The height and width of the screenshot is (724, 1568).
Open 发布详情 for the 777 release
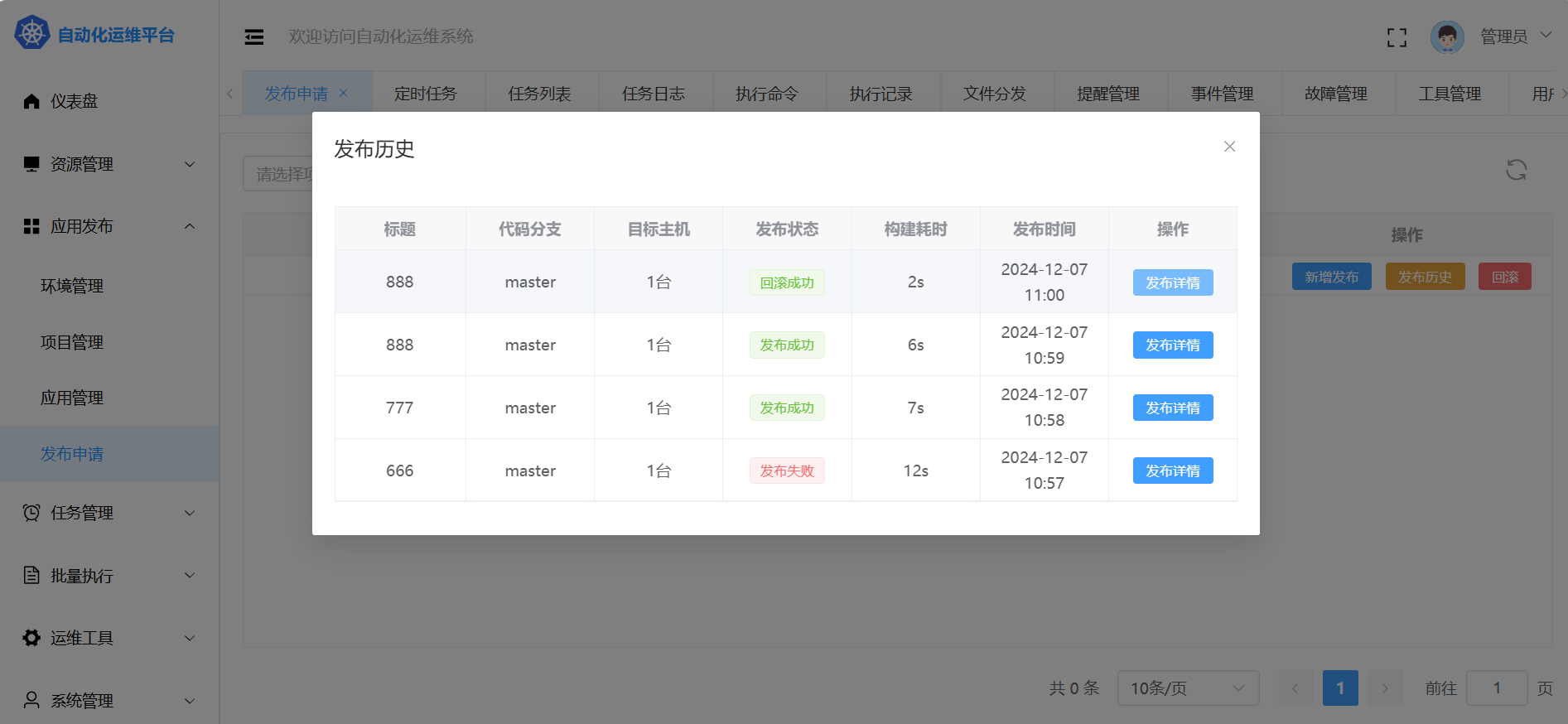tap(1172, 408)
